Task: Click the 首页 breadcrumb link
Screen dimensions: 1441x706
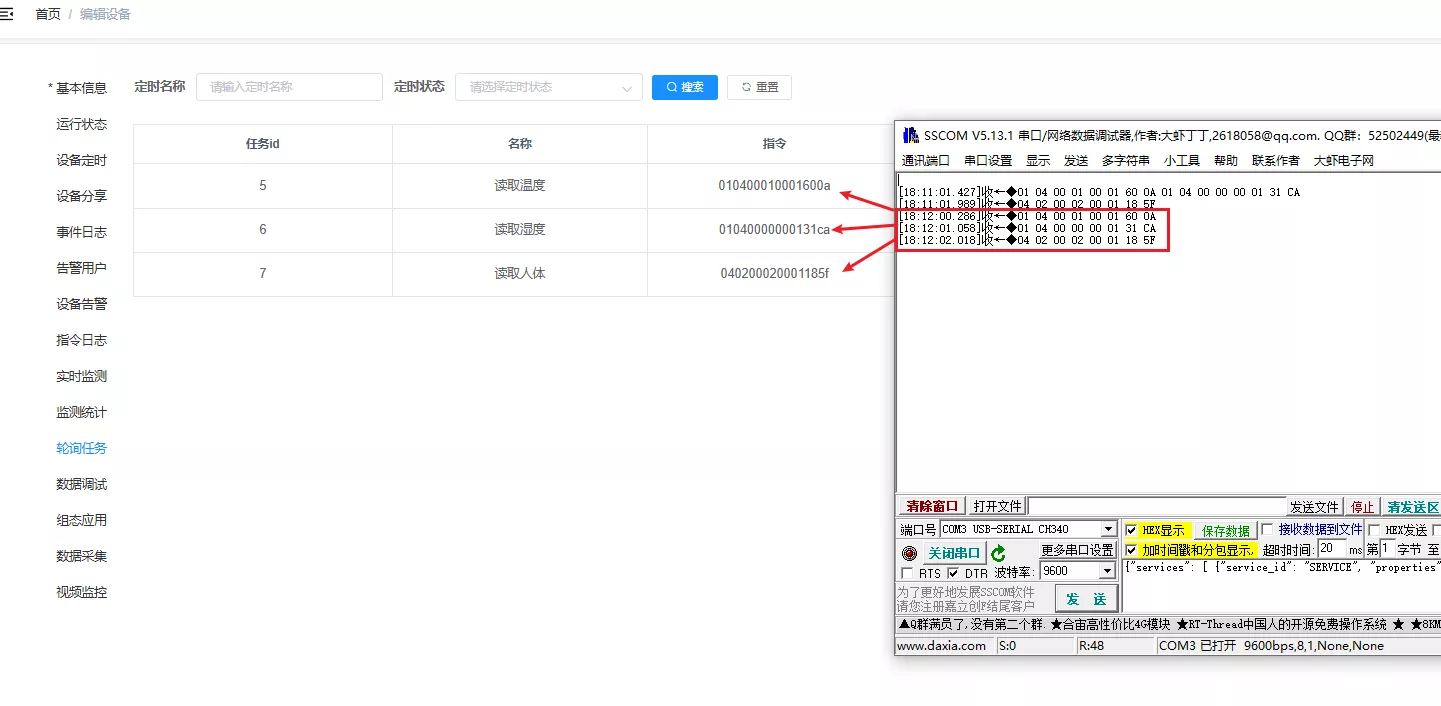Action: (48, 14)
